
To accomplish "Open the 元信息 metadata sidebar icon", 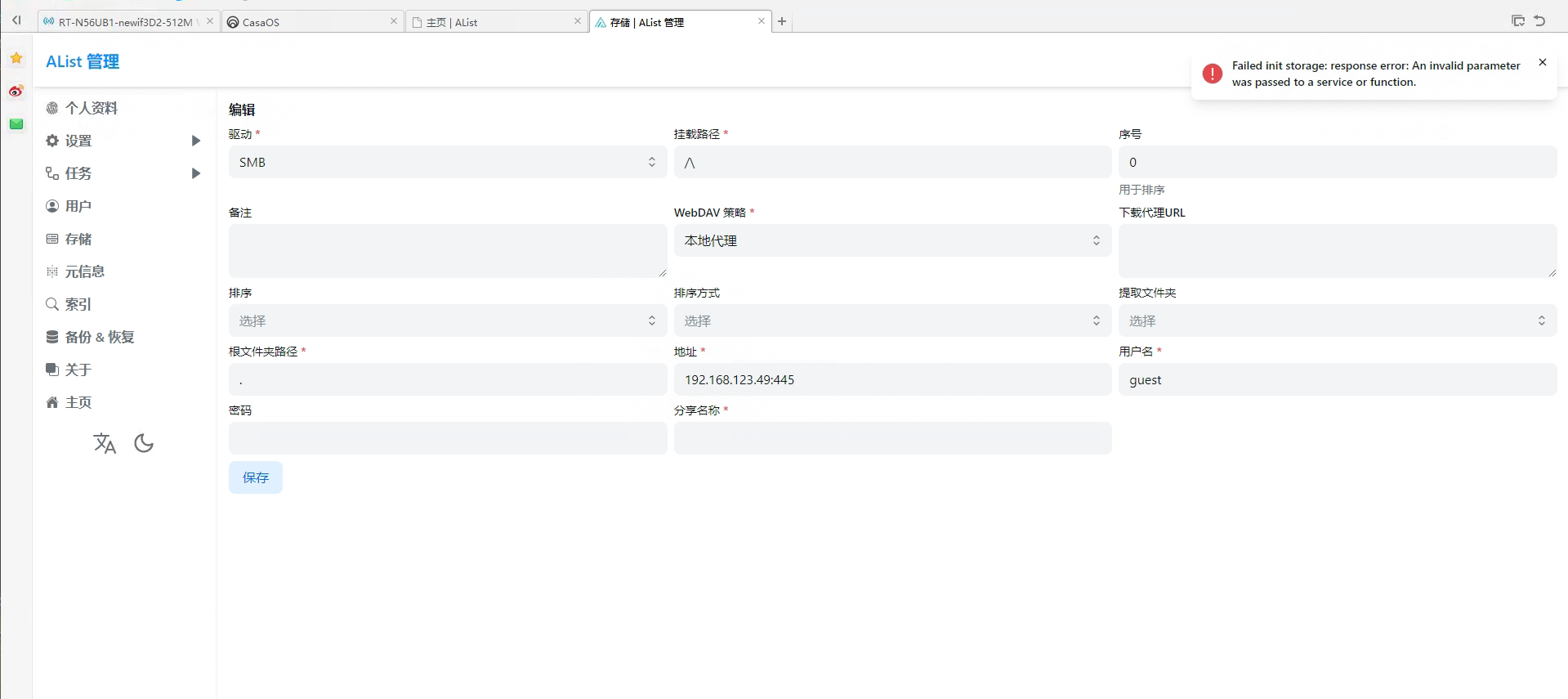I will pos(52,271).
